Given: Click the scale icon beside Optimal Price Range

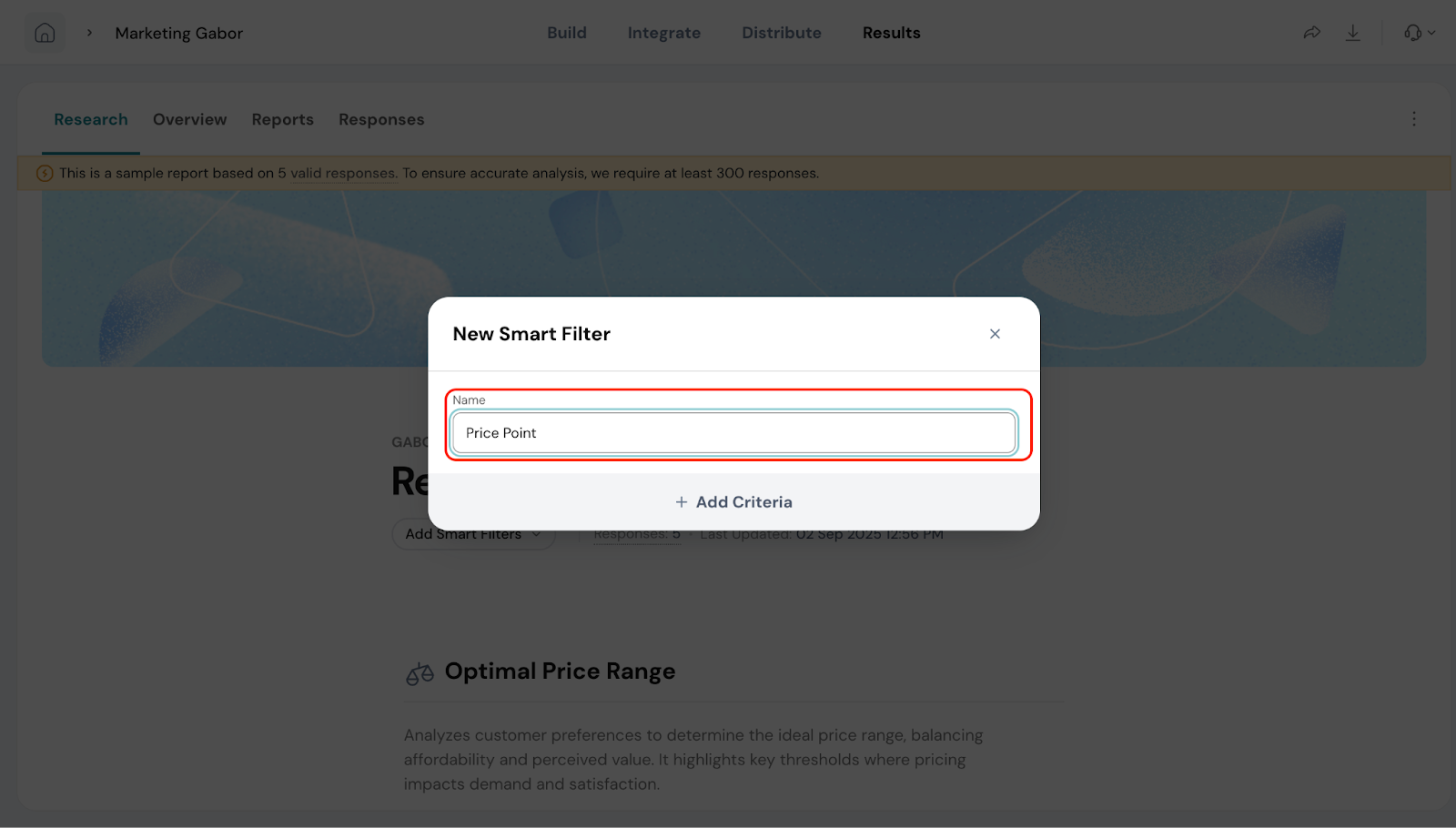Looking at the screenshot, I should tap(420, 673).
